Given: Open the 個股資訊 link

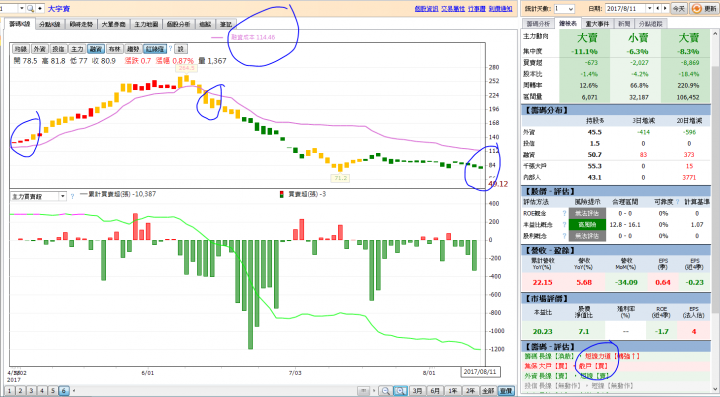Looking at the screenshot, I should click(x=426, y=9).
